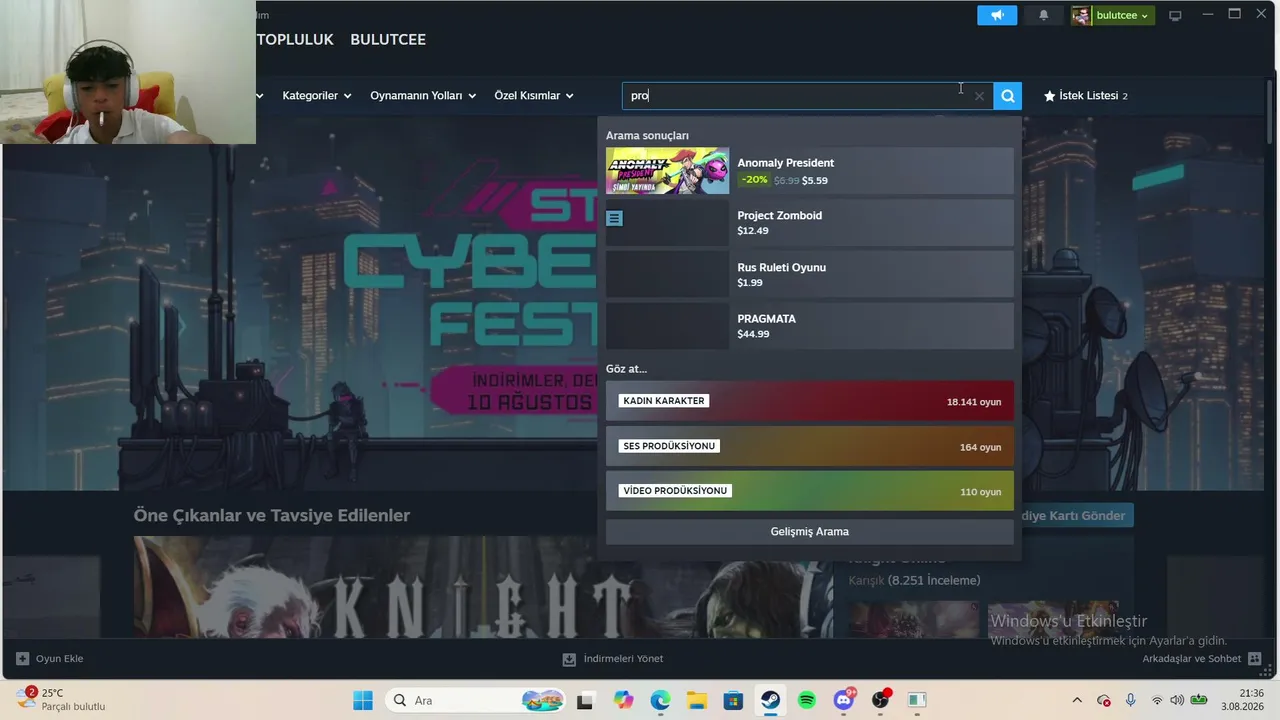This screenshot has width=1280, height=720.
Task: Click the microphone tray icon
Action: (1130, 700)
